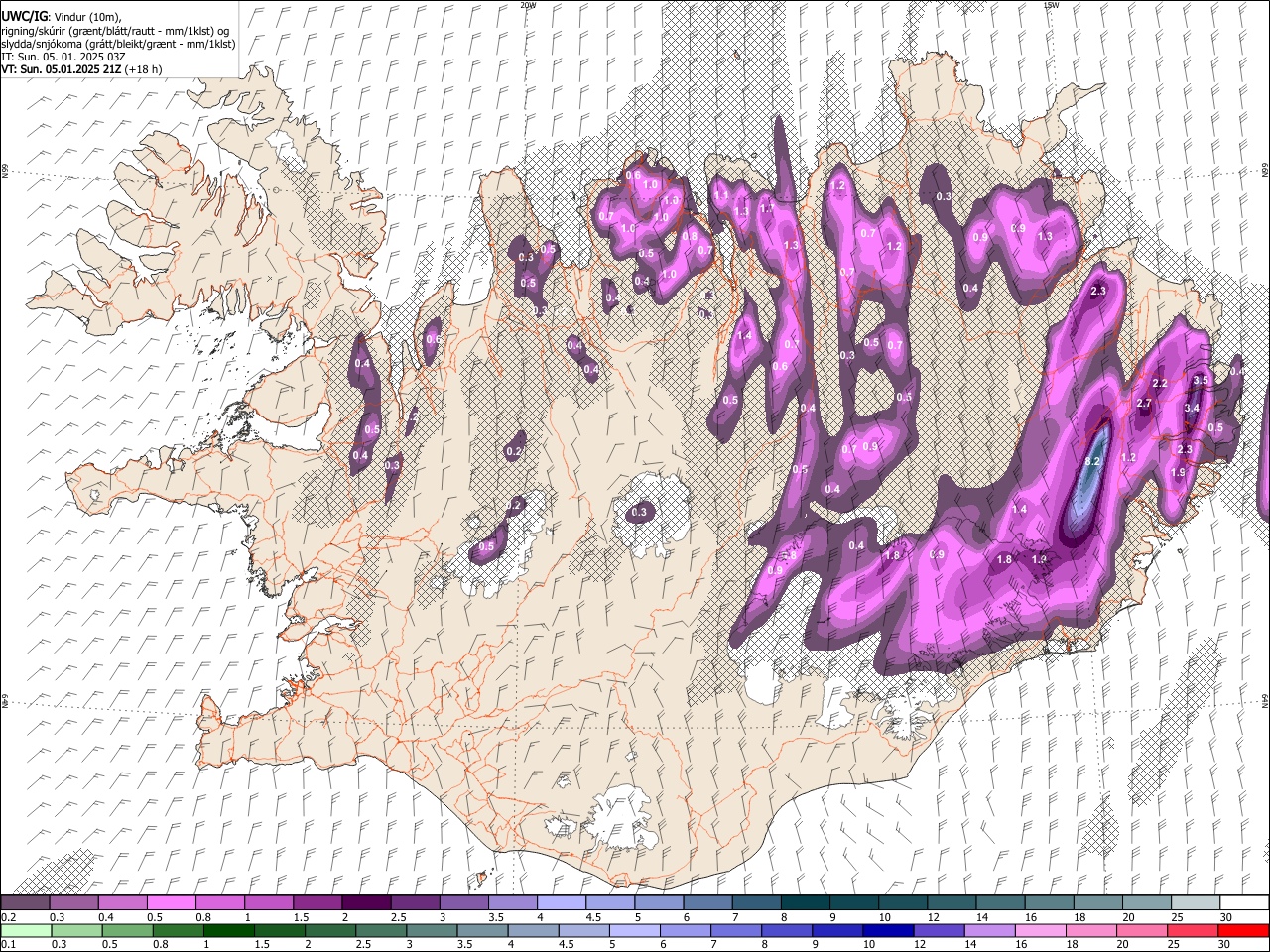Click the 3.4 precipitation value on the map

(1193, 408)
